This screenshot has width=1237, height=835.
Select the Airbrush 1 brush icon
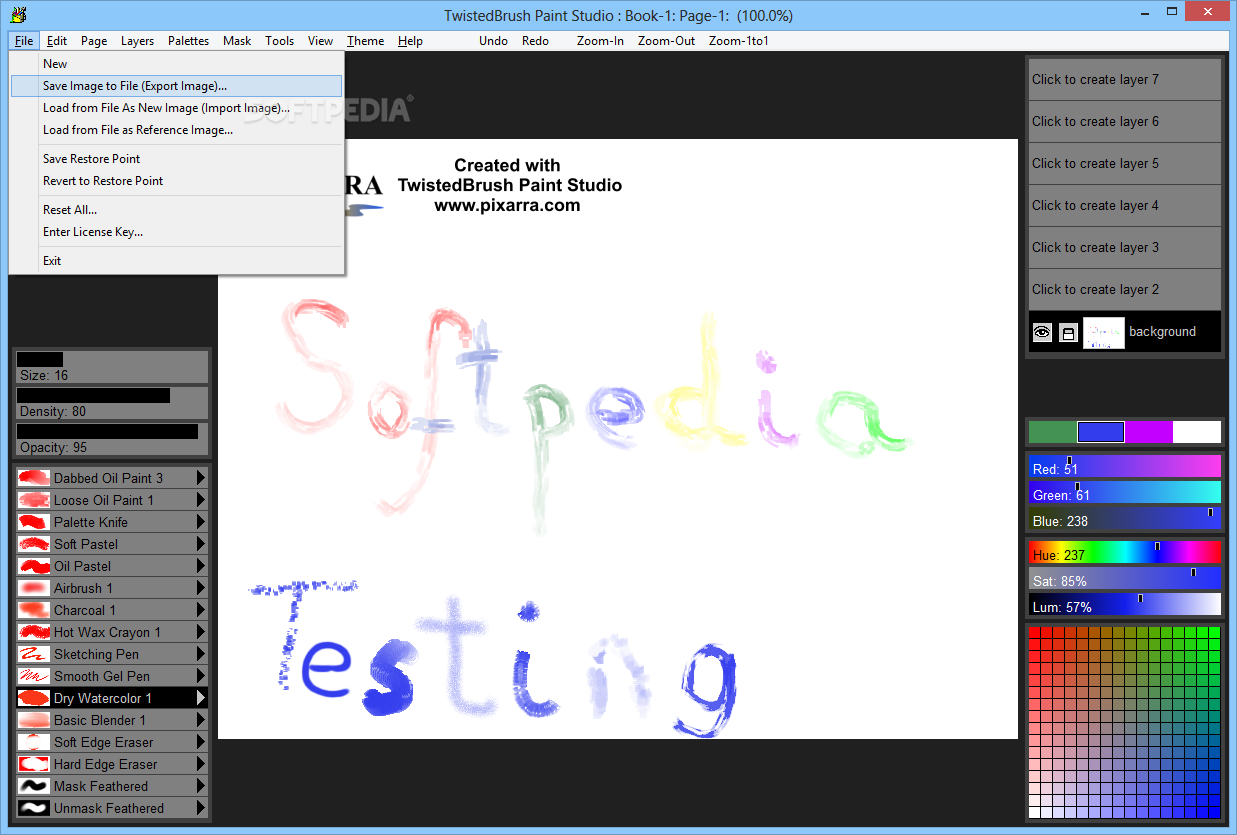coord(34,588)
